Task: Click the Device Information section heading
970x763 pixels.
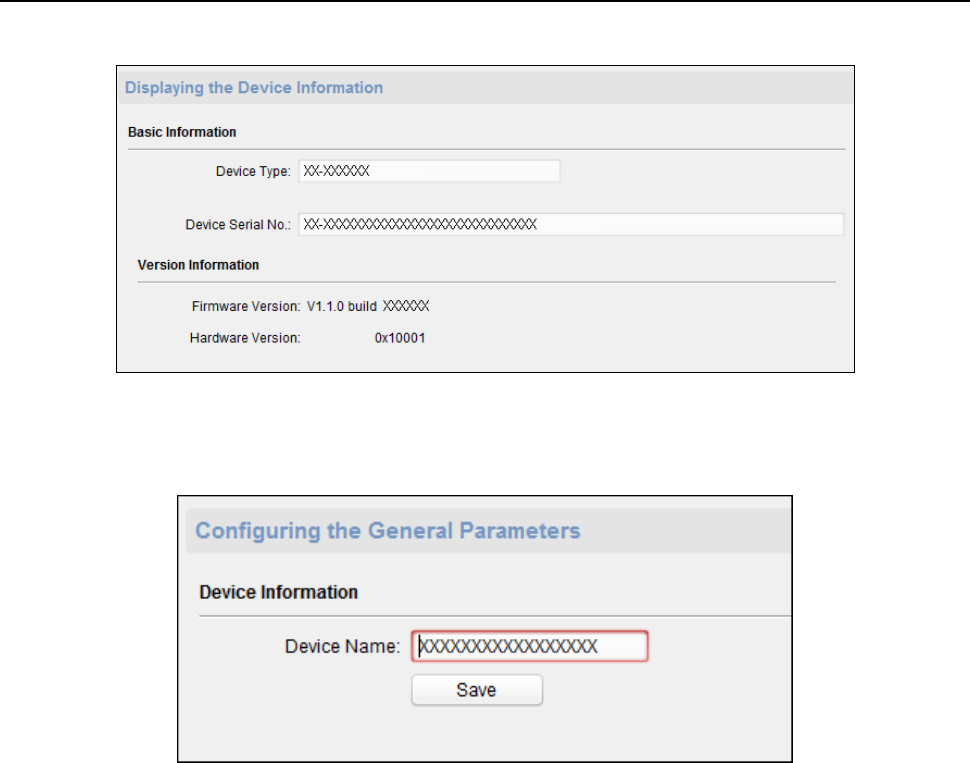Action: coord(279,592)
